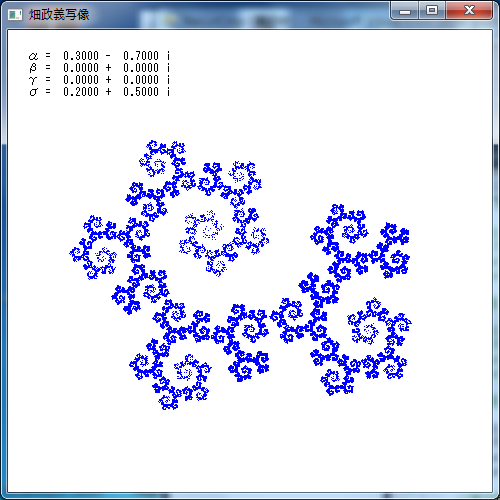Select the α real value 0.3000
Viewport: 500px width, 500px height.
pos(81,56)
